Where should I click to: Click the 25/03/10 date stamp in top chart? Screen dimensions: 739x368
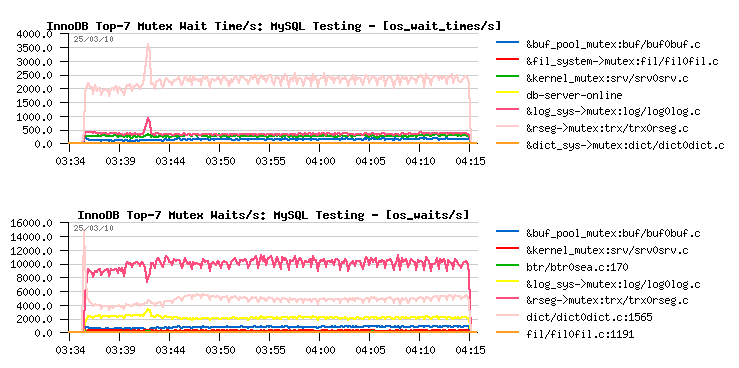coord(93,39)
